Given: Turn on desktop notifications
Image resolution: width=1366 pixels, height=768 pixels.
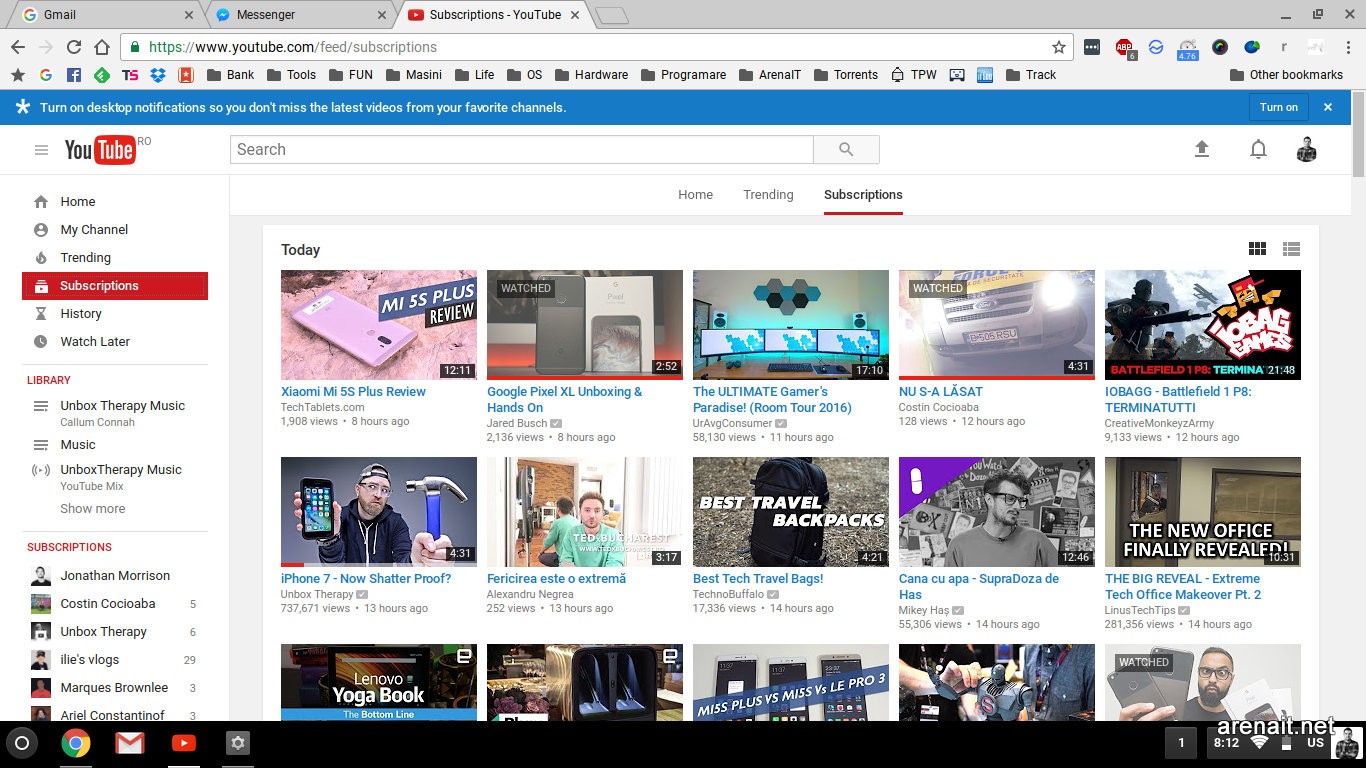Looking at the screenshot, I should pos(1278,107).
